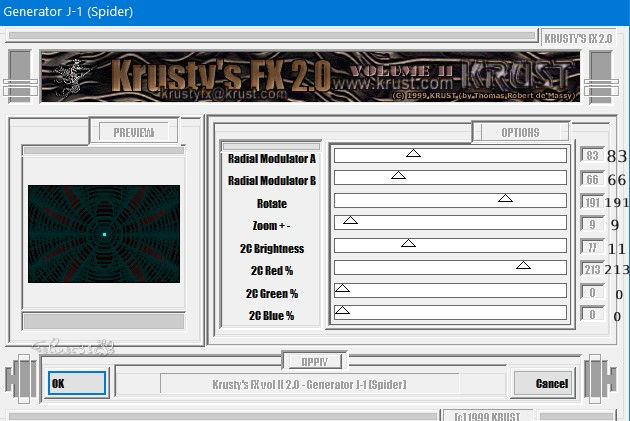Click the 2C Green value field 0
Screen dimensions: 630x421
(x=592, y=292)
